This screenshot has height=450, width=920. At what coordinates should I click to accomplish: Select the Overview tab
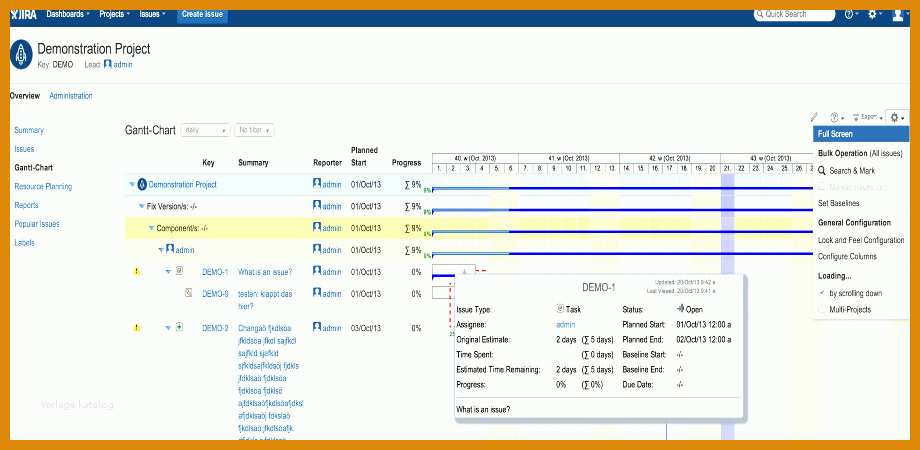pos(25,96)
